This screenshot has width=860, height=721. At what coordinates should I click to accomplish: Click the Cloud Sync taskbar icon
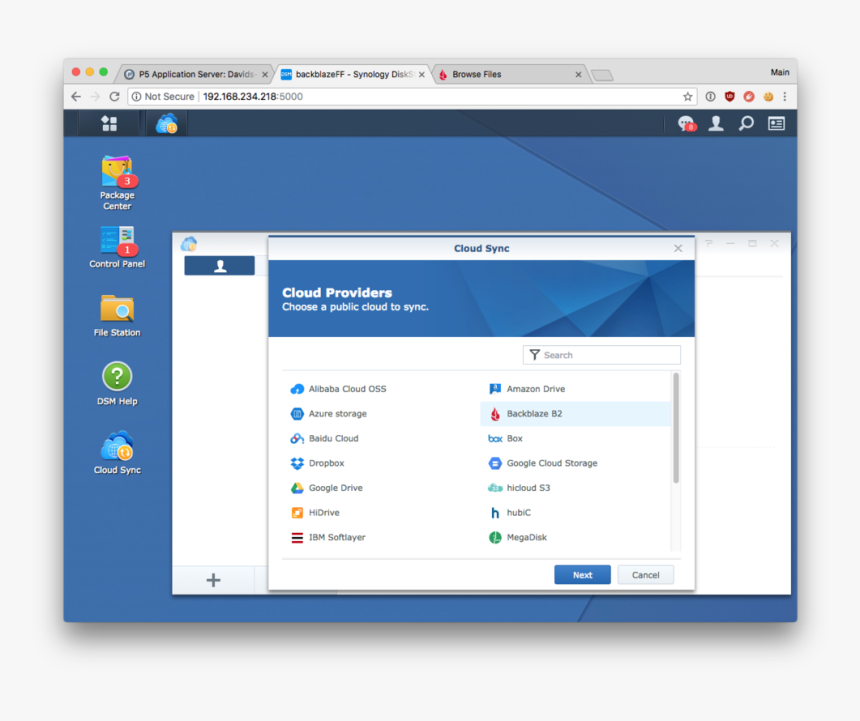click(167, 123)
